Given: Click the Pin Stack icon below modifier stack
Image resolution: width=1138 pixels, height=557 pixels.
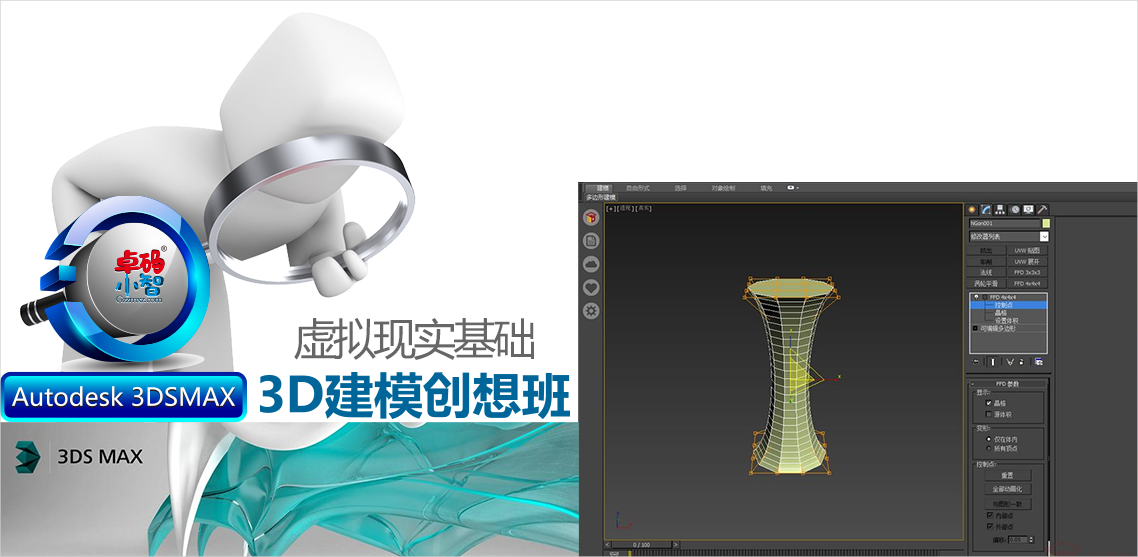Looking at the screenshot, I should 976,362.
